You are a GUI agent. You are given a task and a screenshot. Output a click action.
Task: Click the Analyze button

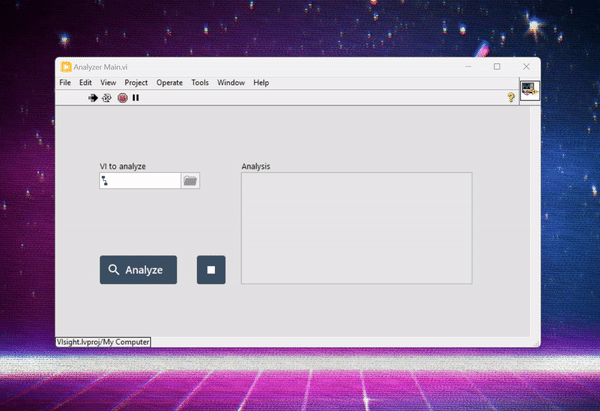coord(139,270)
